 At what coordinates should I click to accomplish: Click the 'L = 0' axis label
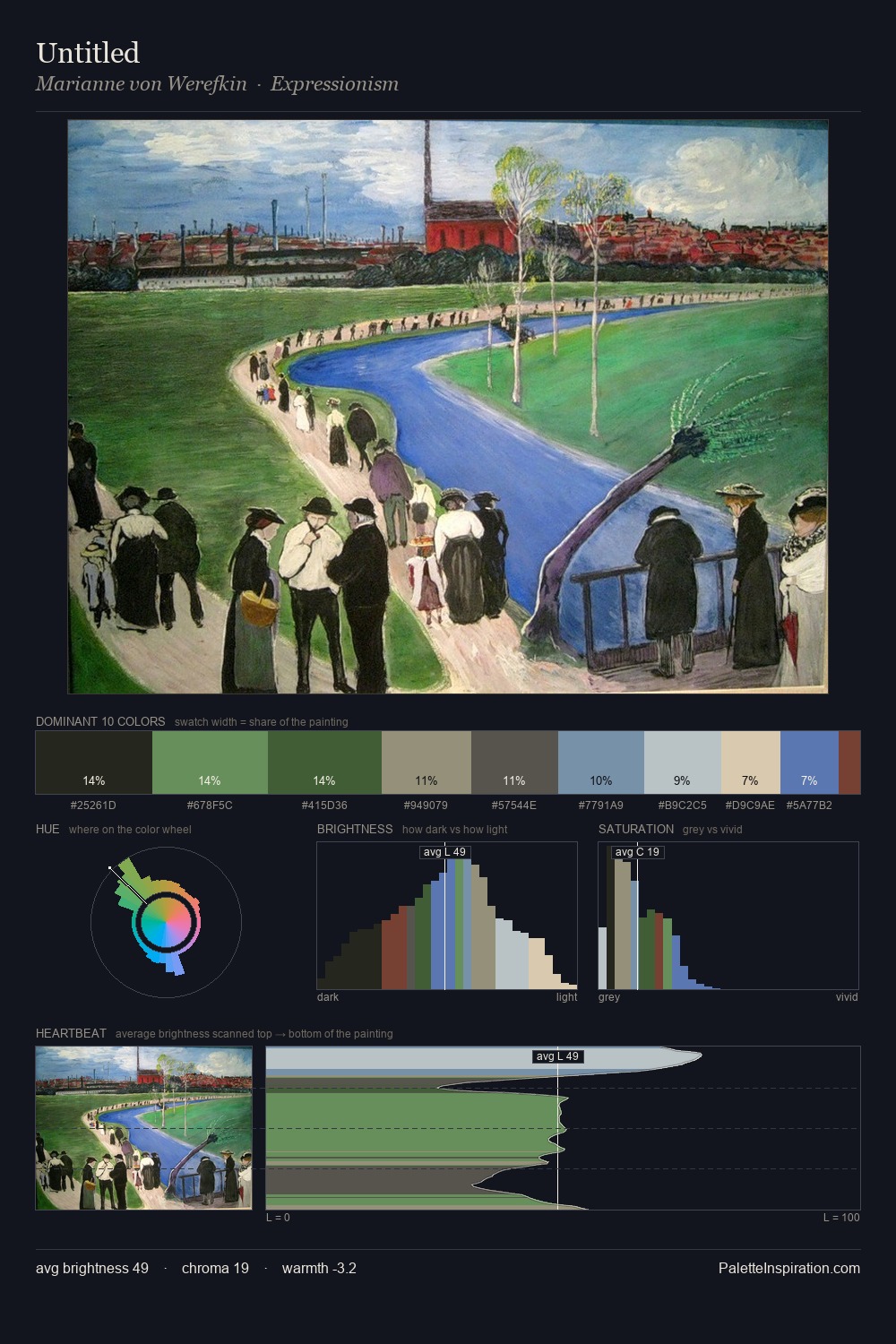coord(278,1218)
